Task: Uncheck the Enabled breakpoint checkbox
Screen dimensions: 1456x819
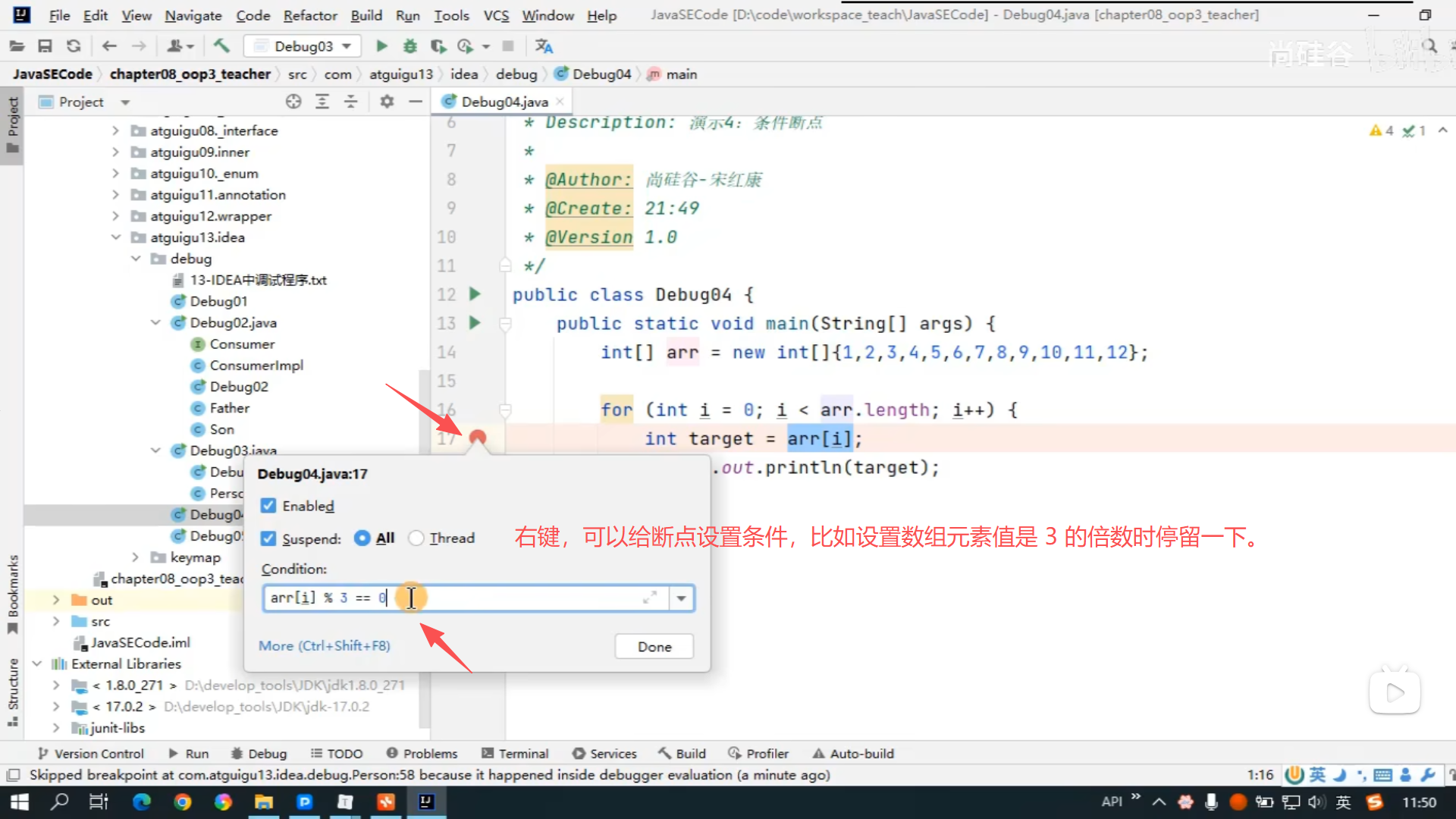Action: click(x=268, y=506)
